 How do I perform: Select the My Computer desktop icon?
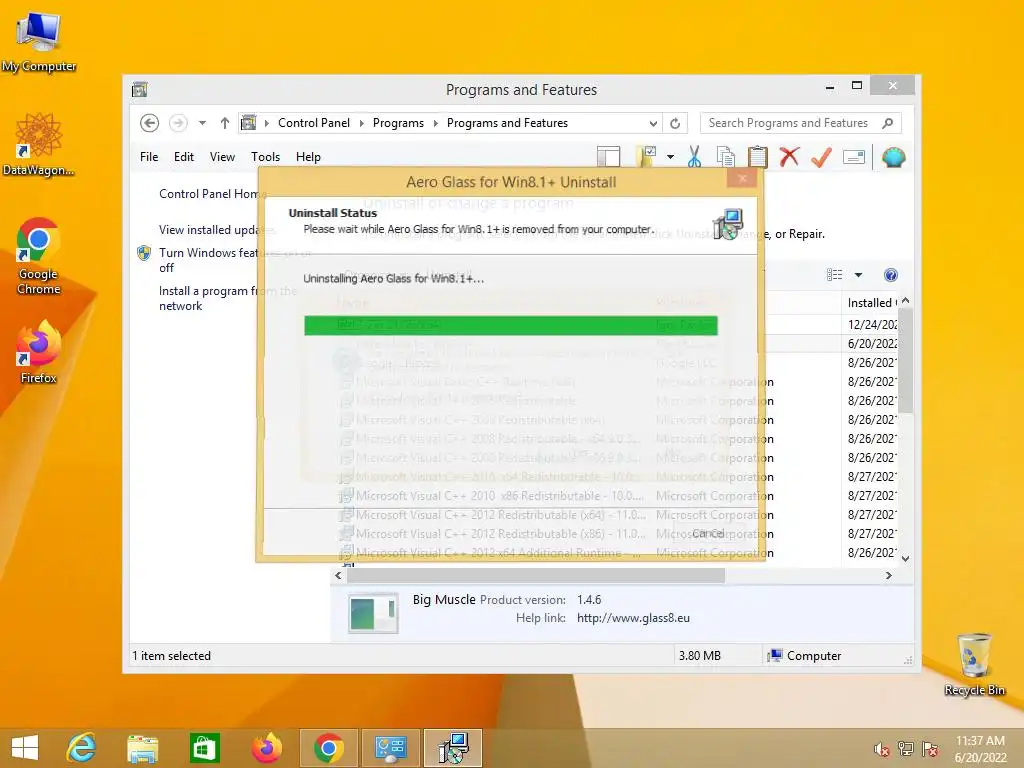pos(39,42)
